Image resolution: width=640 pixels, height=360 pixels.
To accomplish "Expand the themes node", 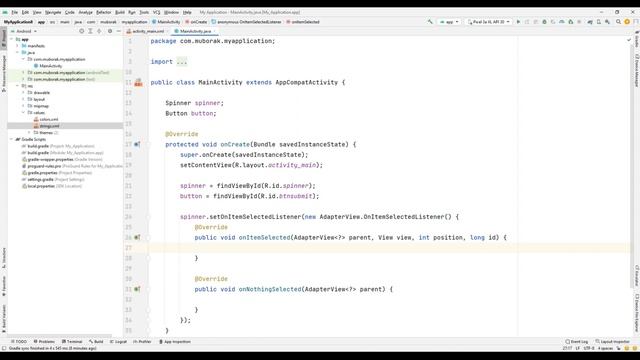I will 29,132.
